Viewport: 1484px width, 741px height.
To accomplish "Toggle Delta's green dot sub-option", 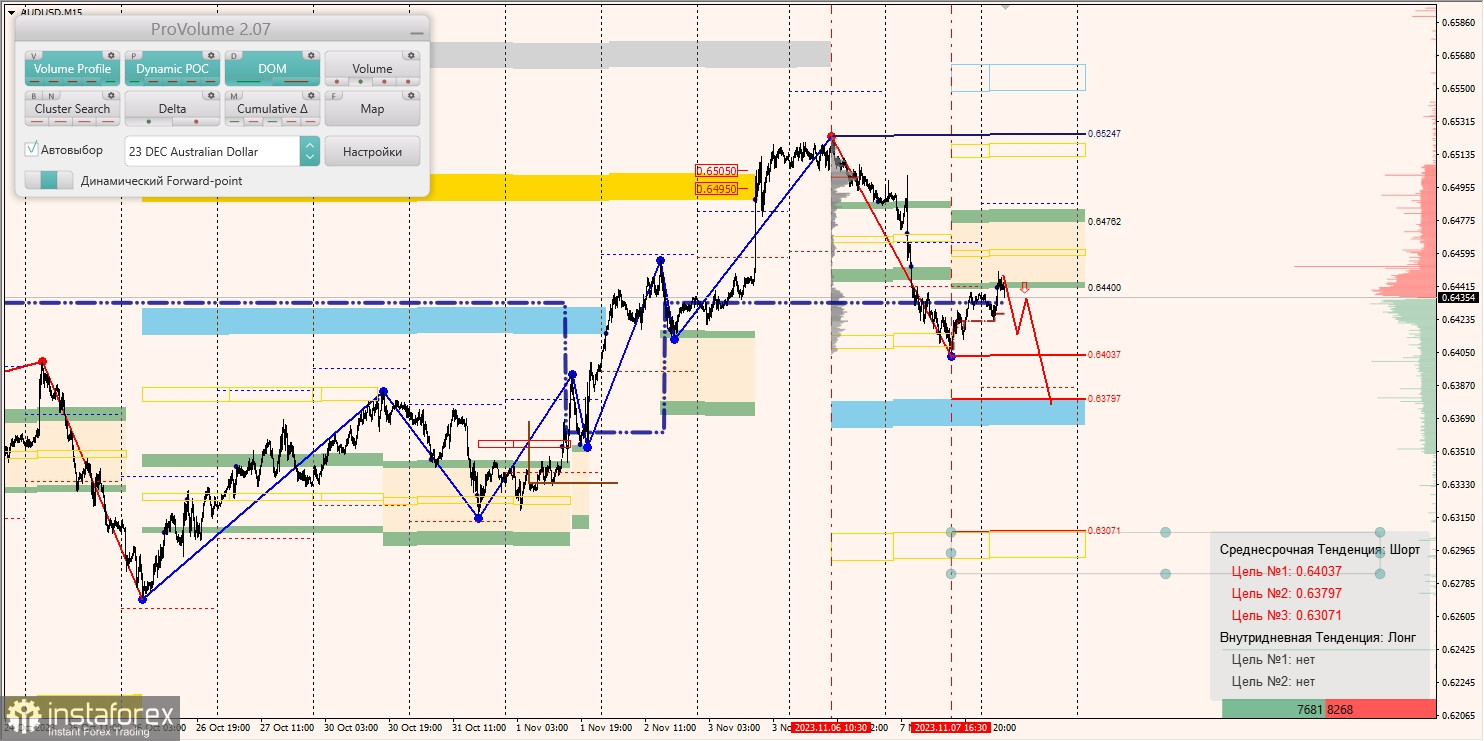I will click(x=149, y=122).
